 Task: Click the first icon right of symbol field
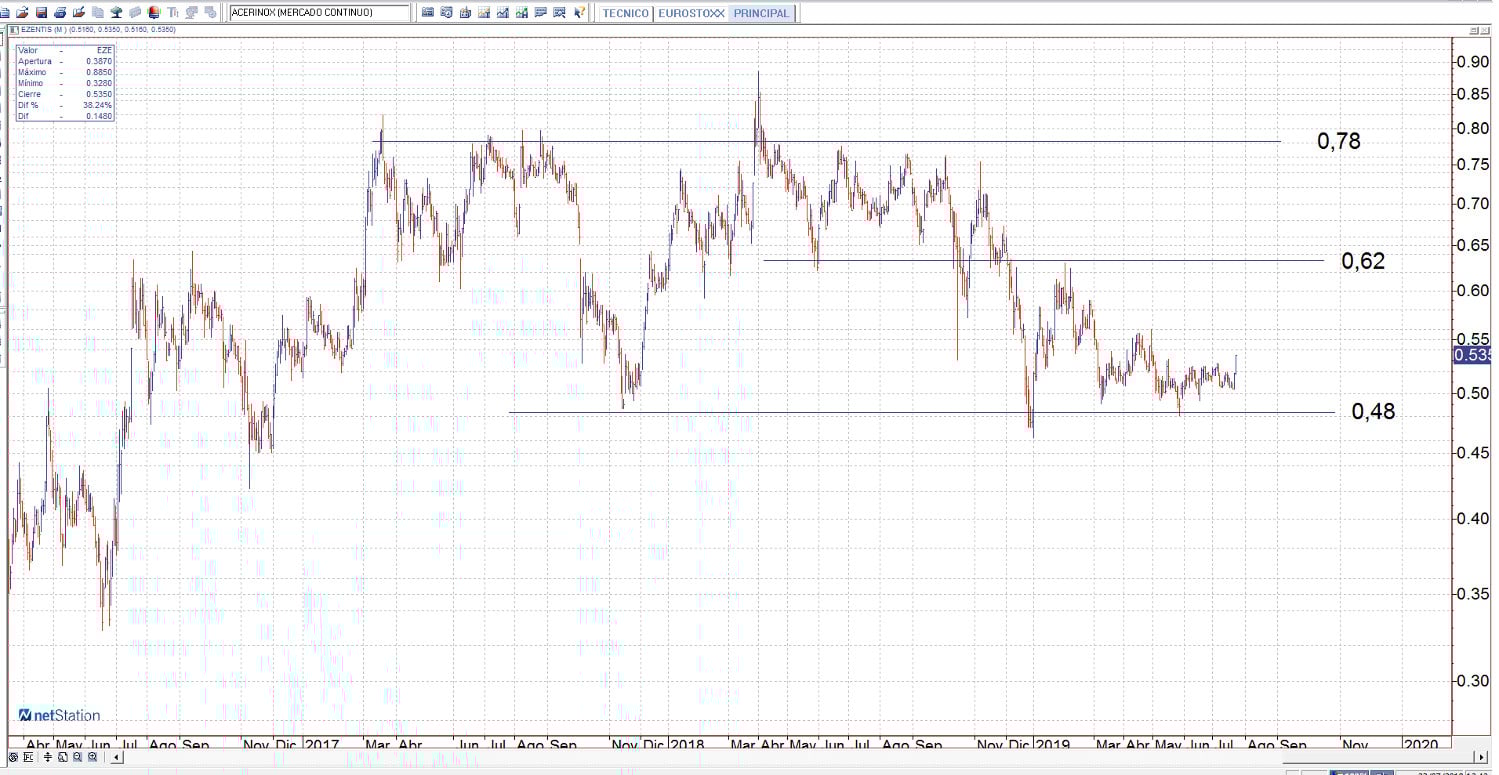pyautogui.click(x=428, y=13)
